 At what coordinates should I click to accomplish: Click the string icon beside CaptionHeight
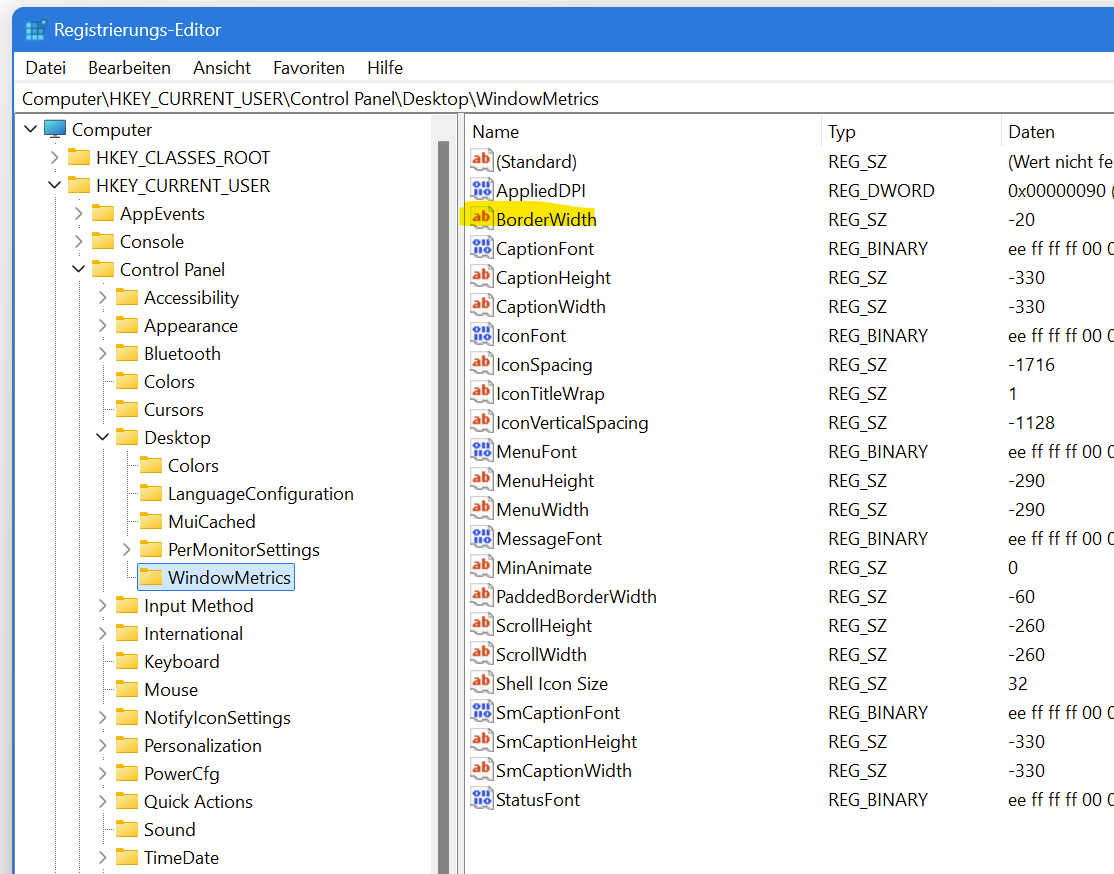(x=482, y=276)
